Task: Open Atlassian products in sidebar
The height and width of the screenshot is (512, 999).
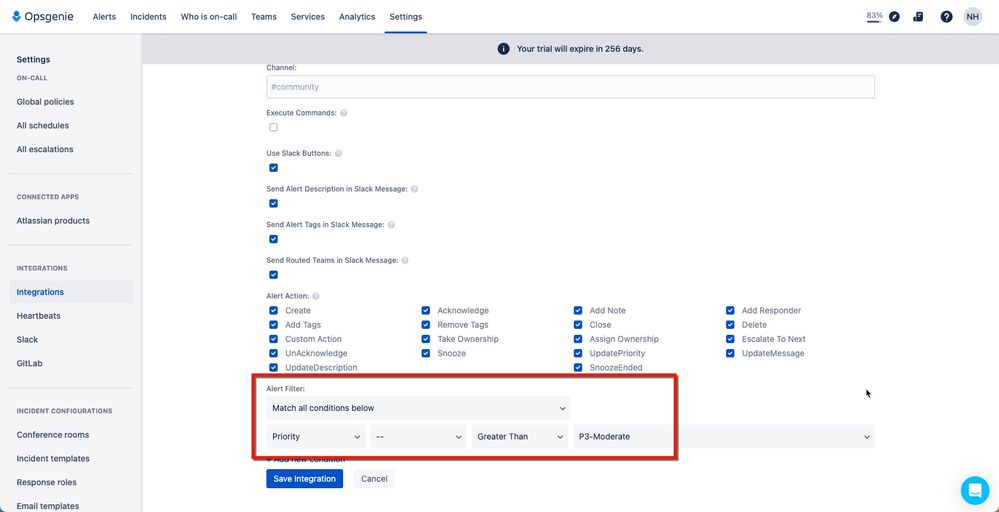Action: coord(53,221)
